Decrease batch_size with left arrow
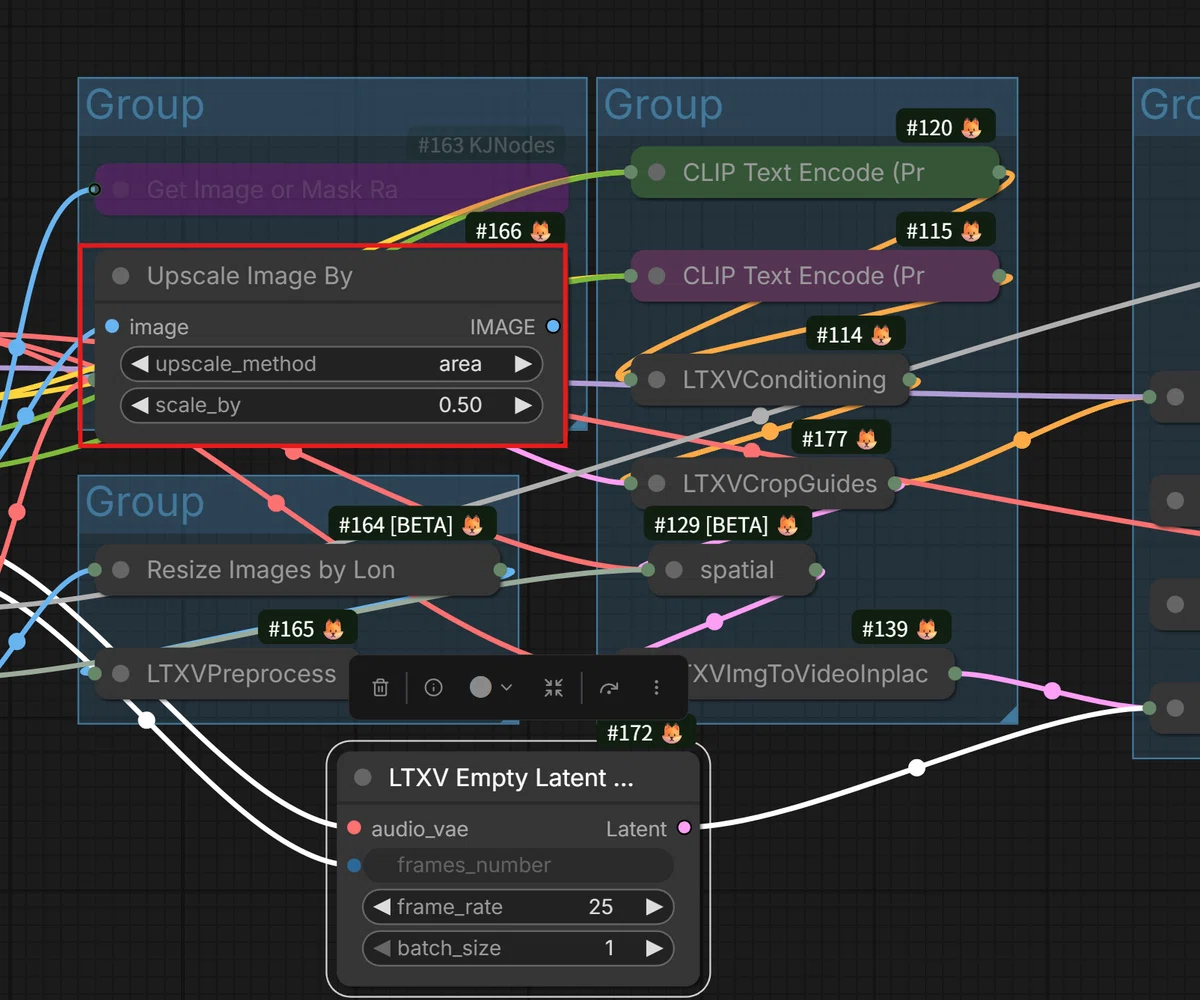1200x1000 pixels. (x=382, y=948)
